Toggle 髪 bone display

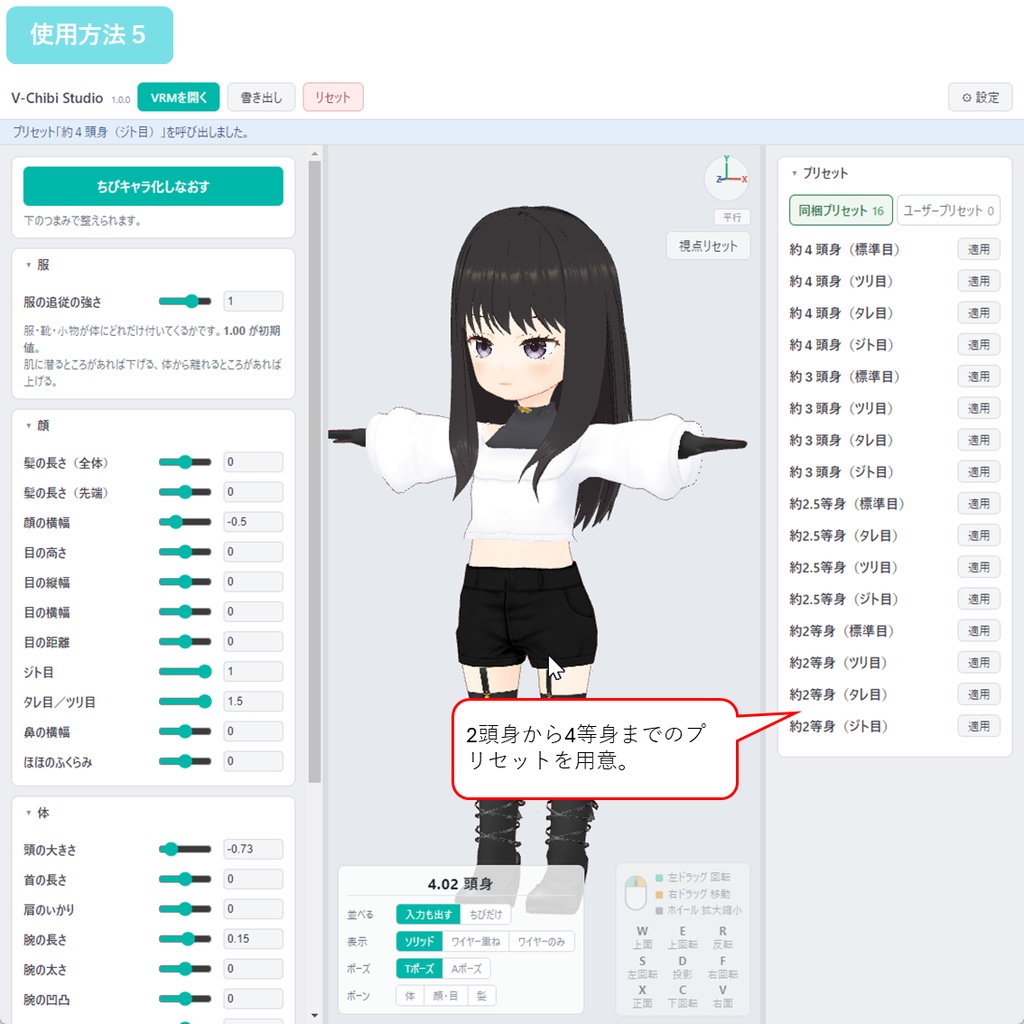(x=481, y=996)
